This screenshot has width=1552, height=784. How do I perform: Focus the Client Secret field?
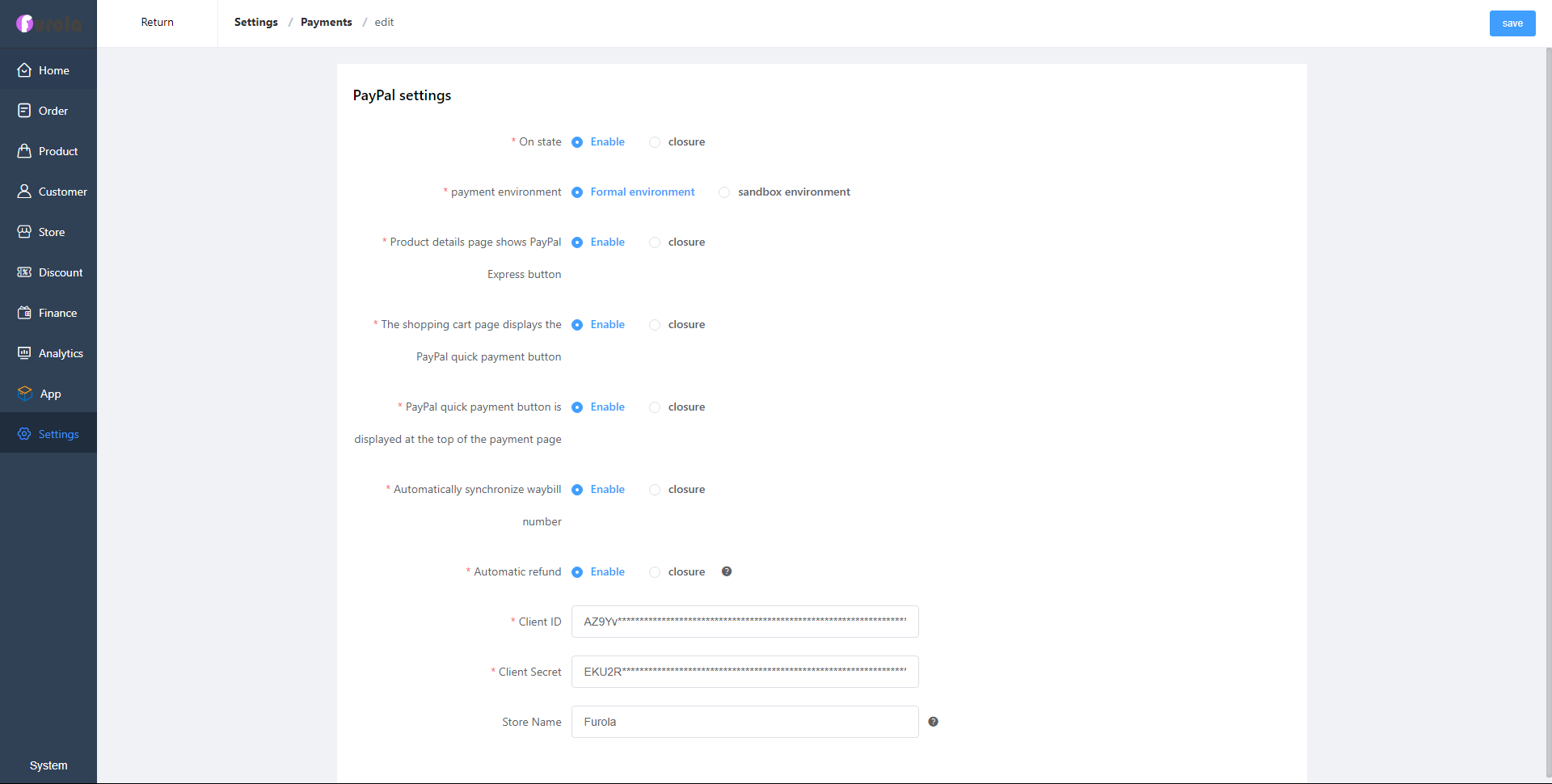pos(745,672)
